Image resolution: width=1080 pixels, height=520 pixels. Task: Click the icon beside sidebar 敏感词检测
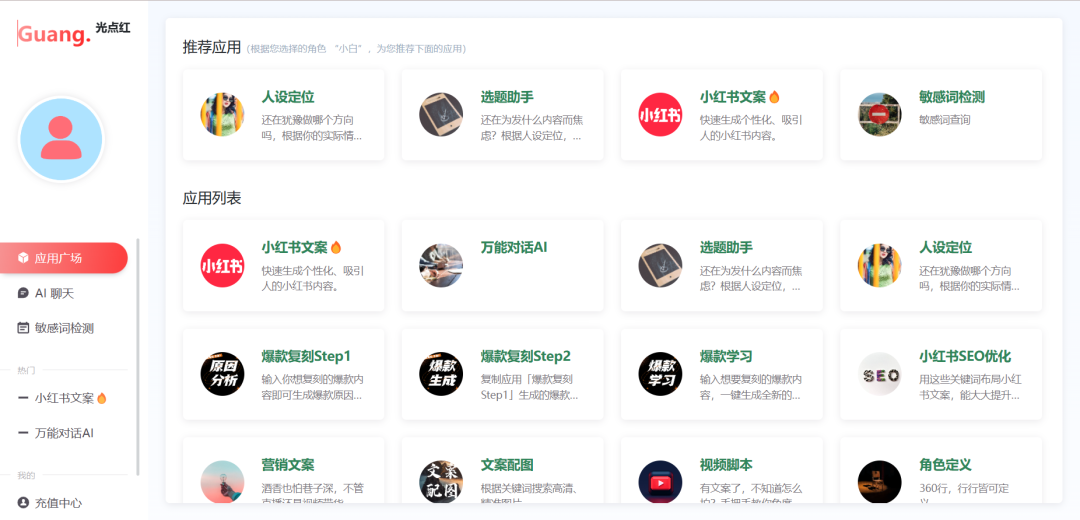pos(23,328)
